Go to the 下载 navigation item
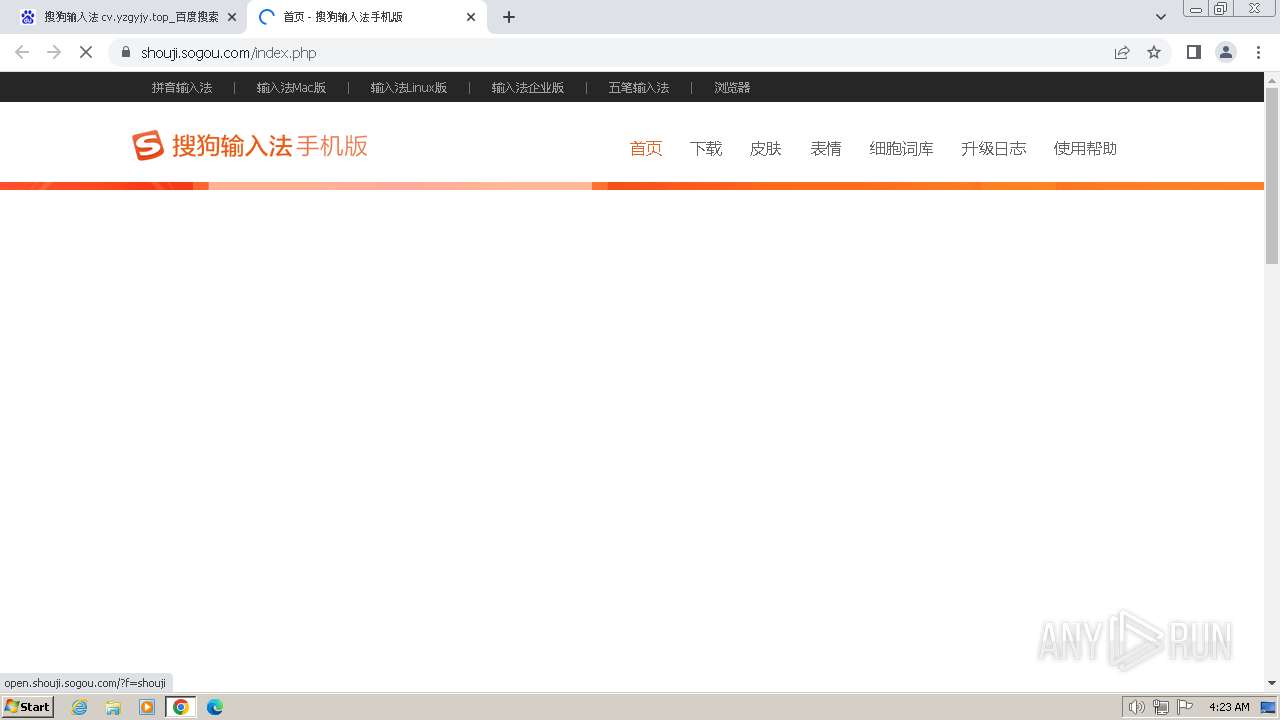 pyautogui.click(x=706, y=148)
